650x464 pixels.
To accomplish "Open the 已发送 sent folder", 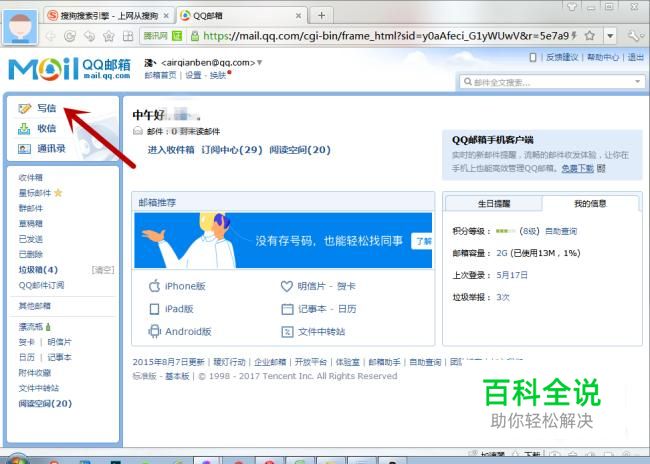I will pyautogui.click(x=31, y=239).
